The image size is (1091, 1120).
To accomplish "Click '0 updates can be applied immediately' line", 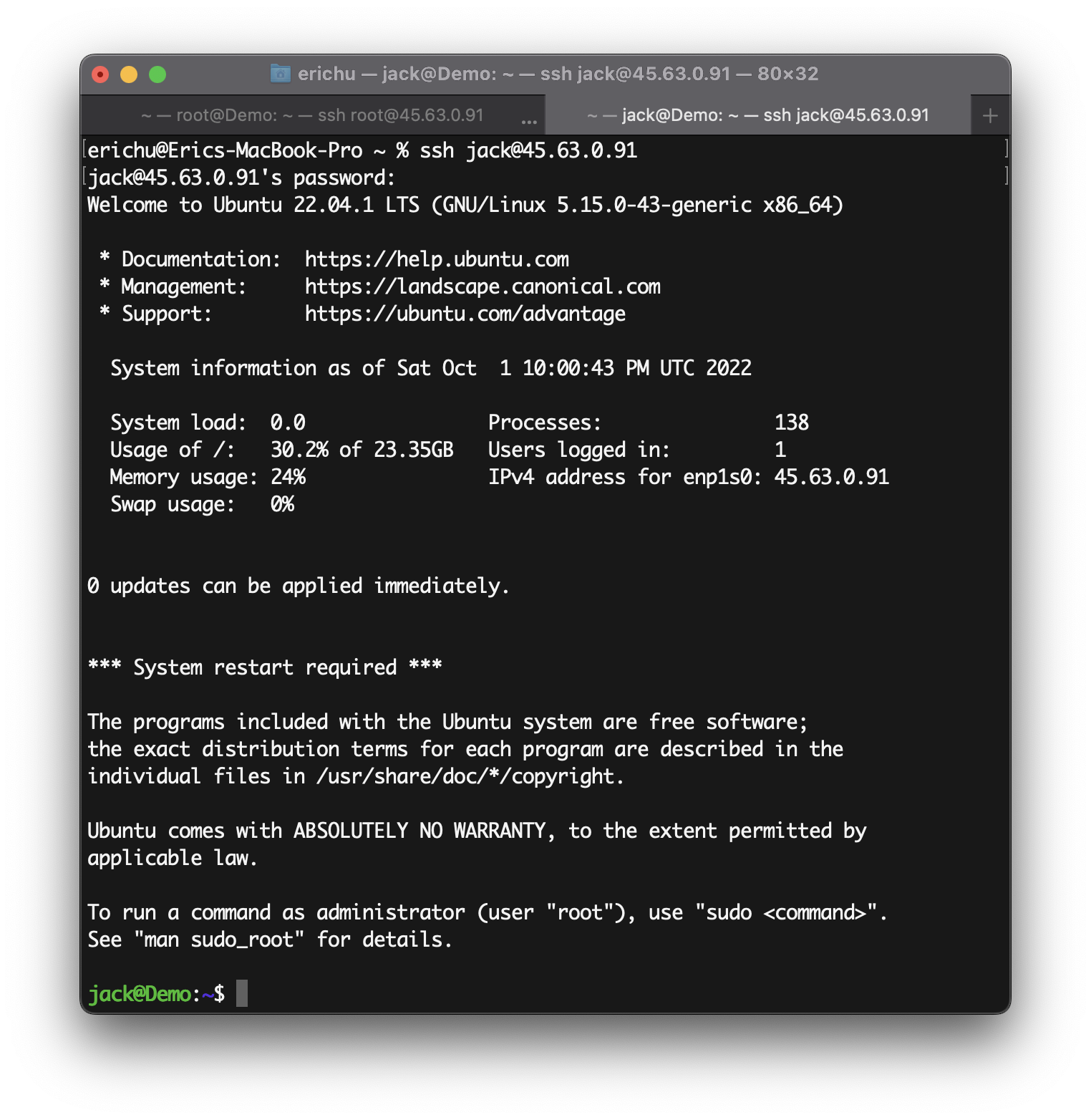I will coord(299,586).
